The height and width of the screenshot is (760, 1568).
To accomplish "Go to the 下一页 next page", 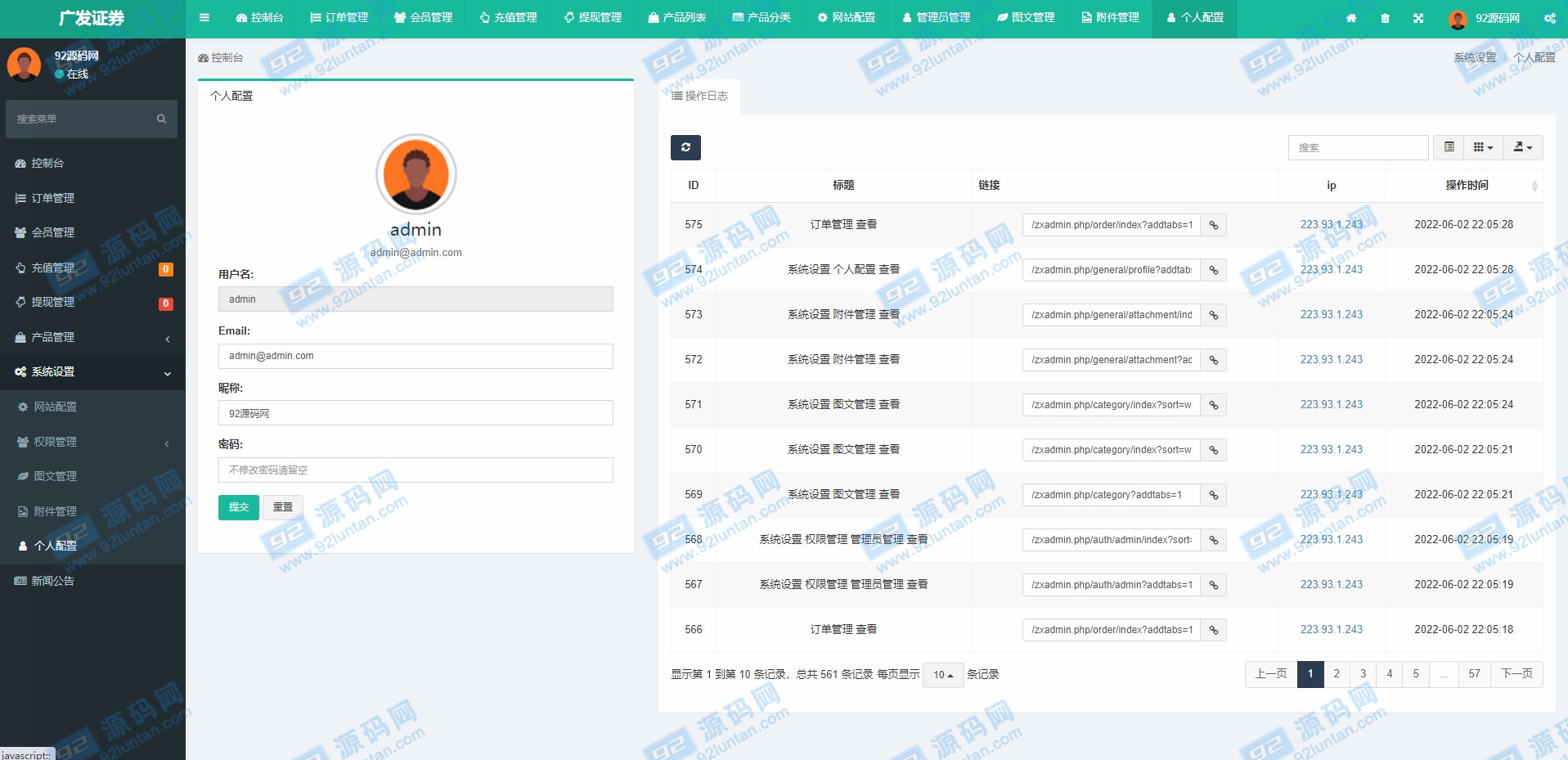I will [1517, 674].
